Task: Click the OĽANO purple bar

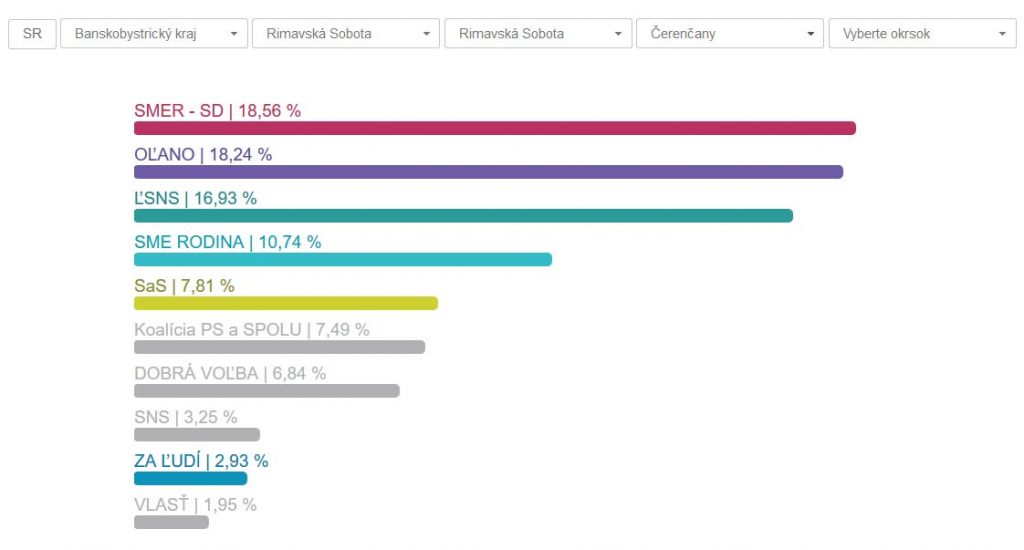Action: click(x=488, y=172)
